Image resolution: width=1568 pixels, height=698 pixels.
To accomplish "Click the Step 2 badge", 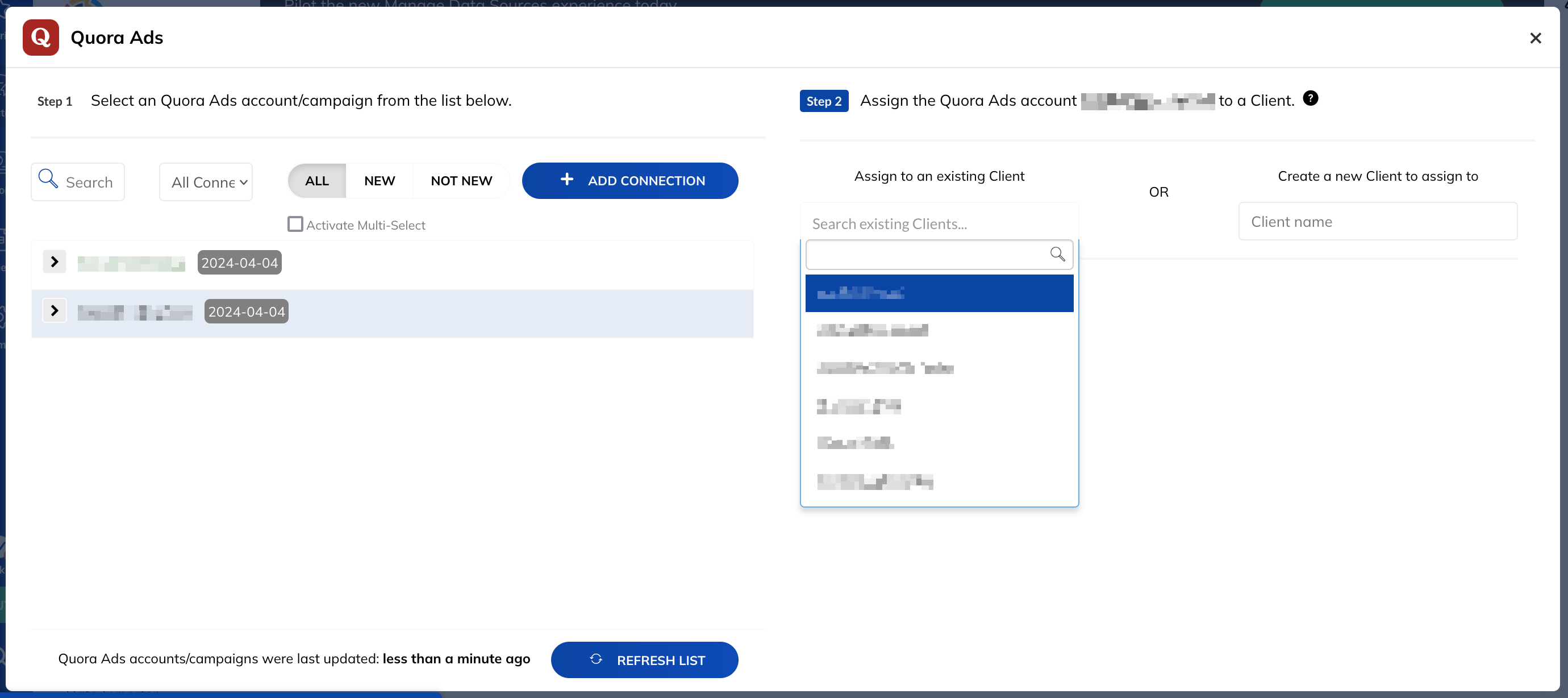I will (x=824, y=101).
